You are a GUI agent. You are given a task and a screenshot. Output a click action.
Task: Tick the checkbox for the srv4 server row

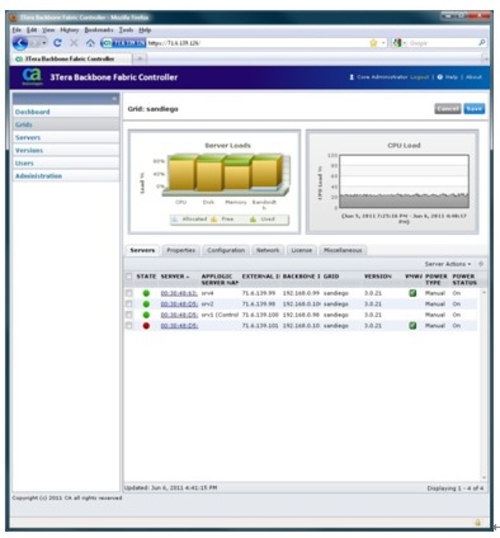pyautogui.click(x=129, y=293)
